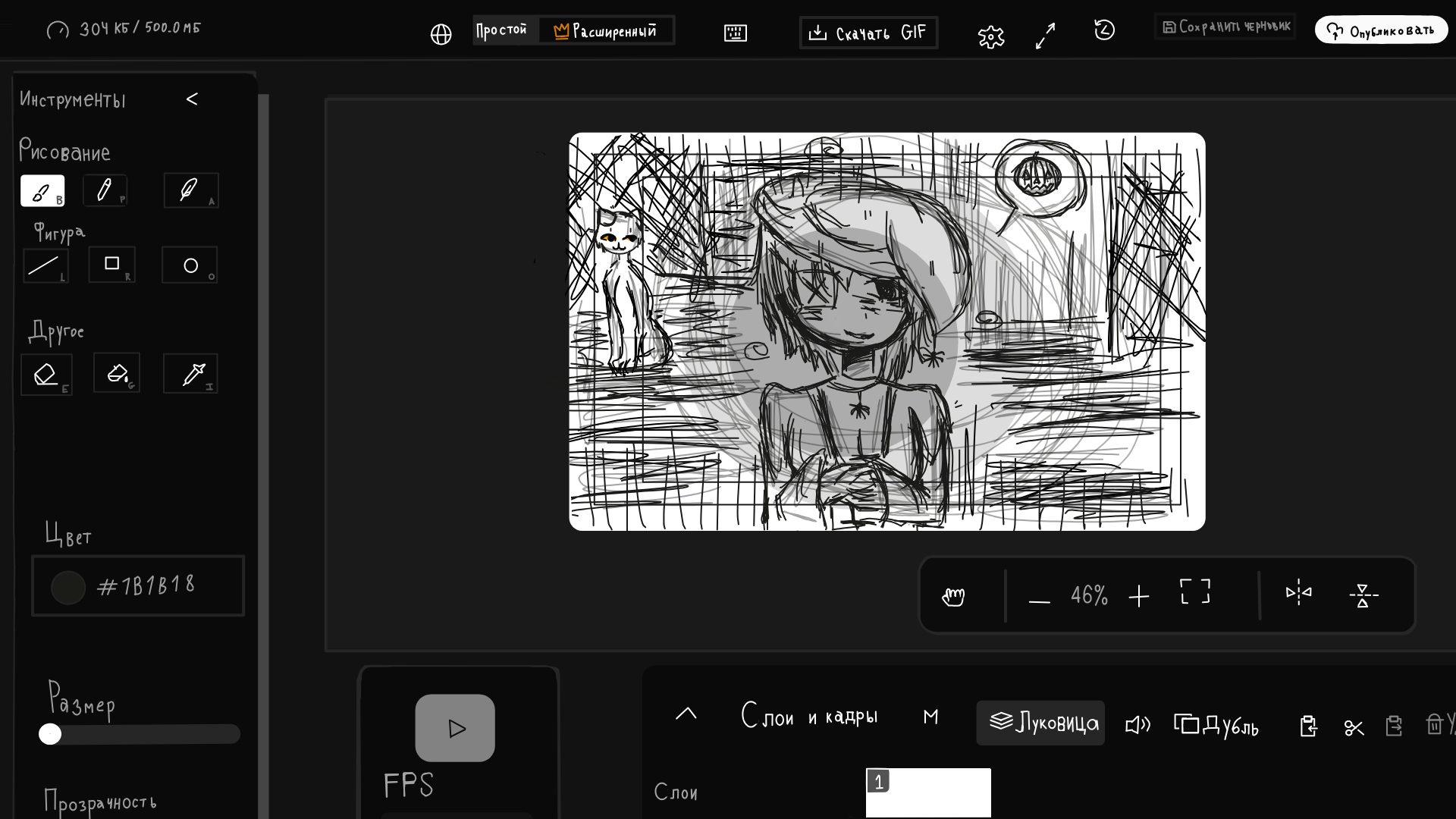This screenshot has height=819, width=1456.
Task: Click Опубликовать button
Action: point(1381,30)
